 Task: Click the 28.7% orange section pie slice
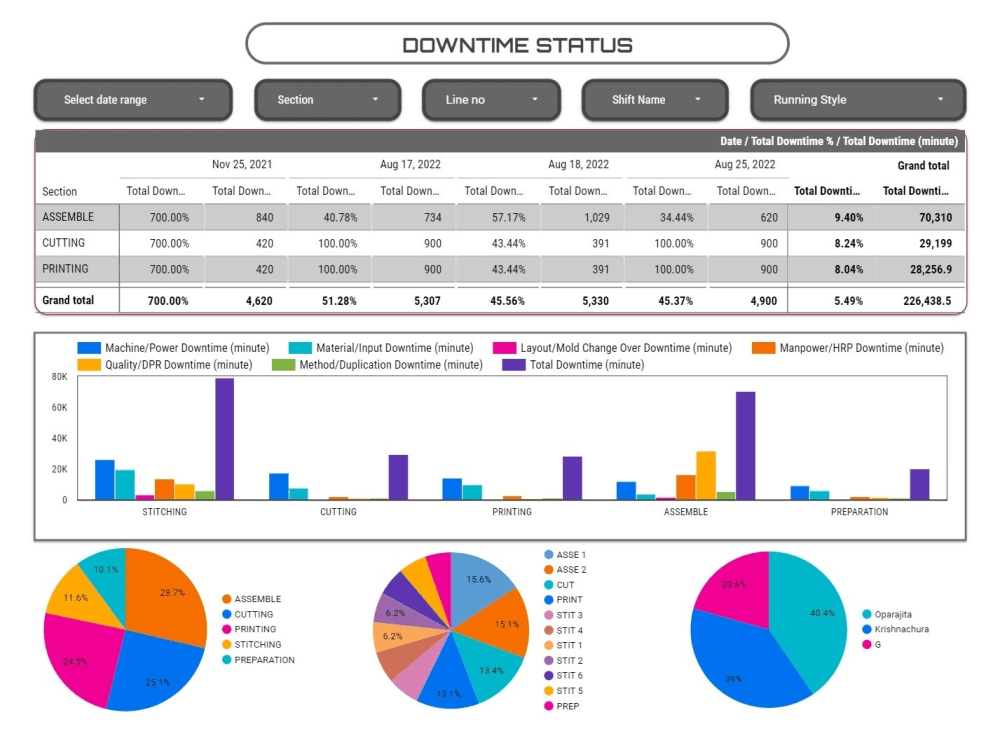(167, 598)
